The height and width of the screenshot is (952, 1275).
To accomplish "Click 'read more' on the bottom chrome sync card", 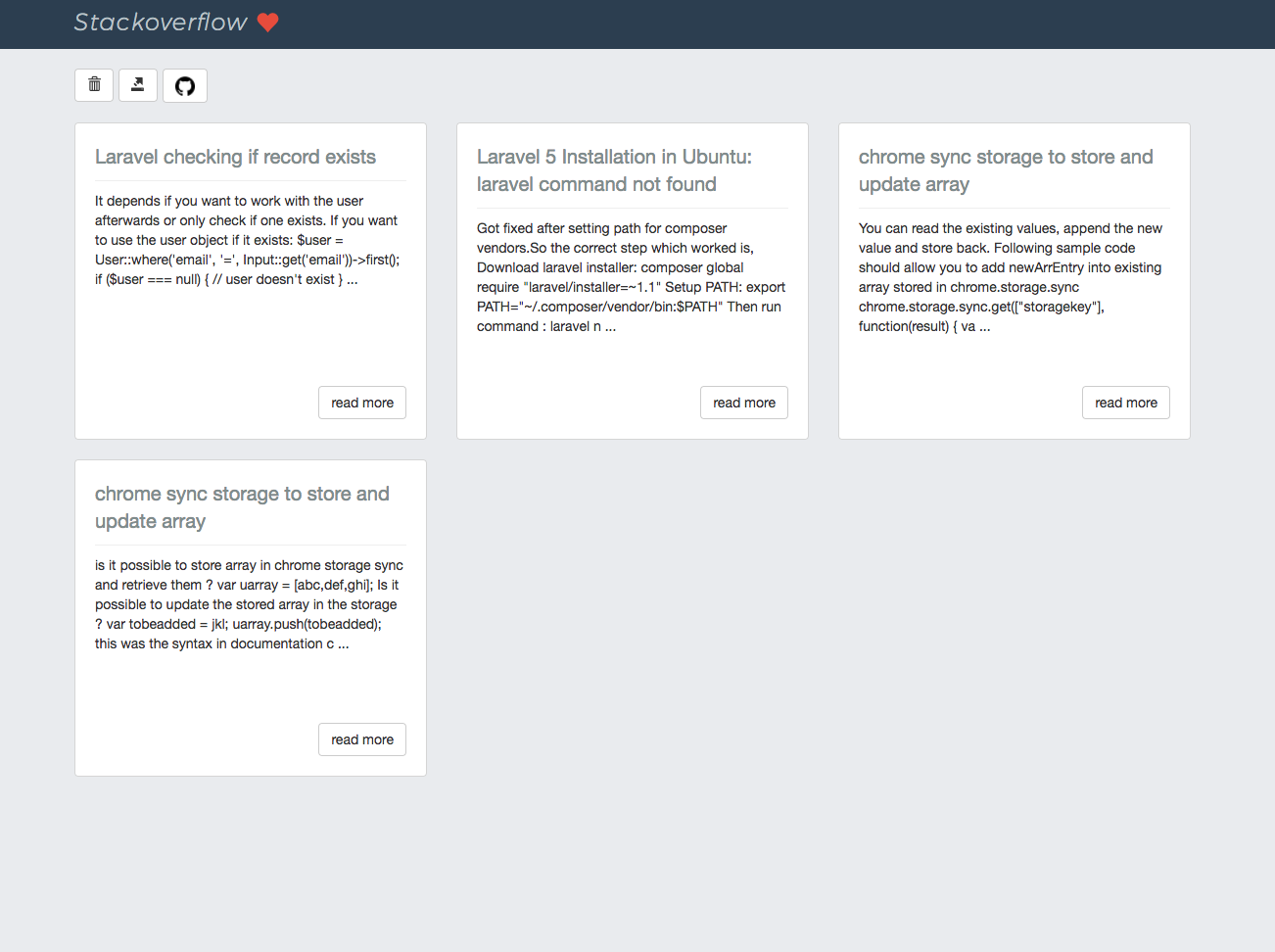I will (x=361, y=738).
